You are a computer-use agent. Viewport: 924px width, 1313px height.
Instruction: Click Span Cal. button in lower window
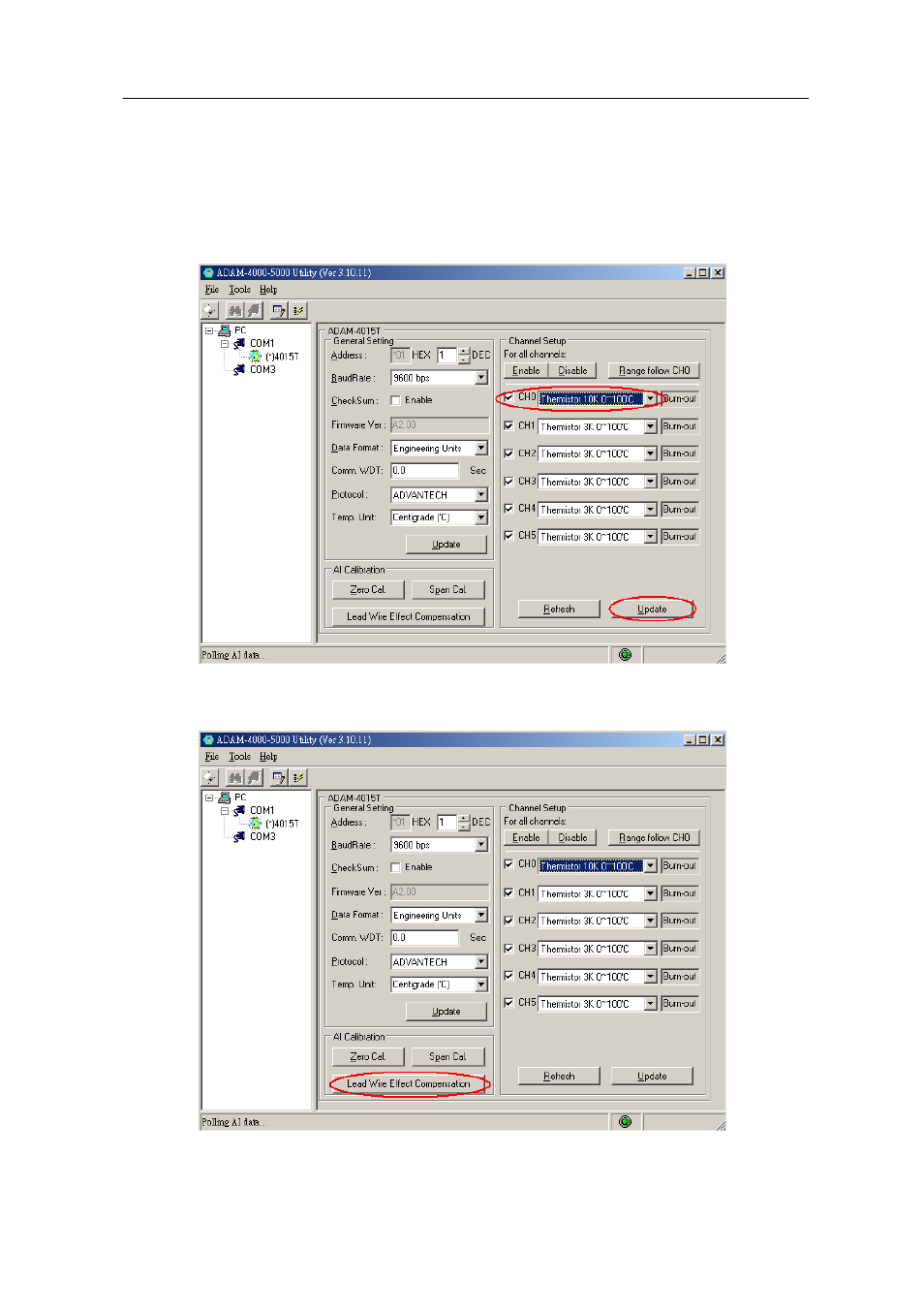(x=447, y=1056)
